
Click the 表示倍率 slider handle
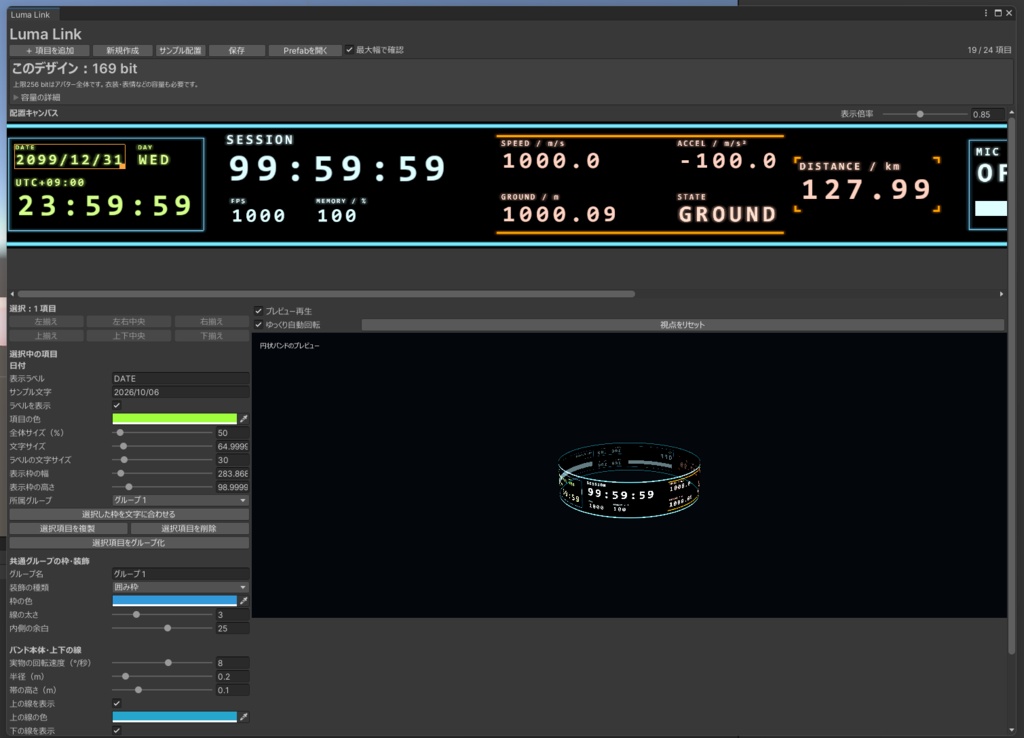(920, 114)
